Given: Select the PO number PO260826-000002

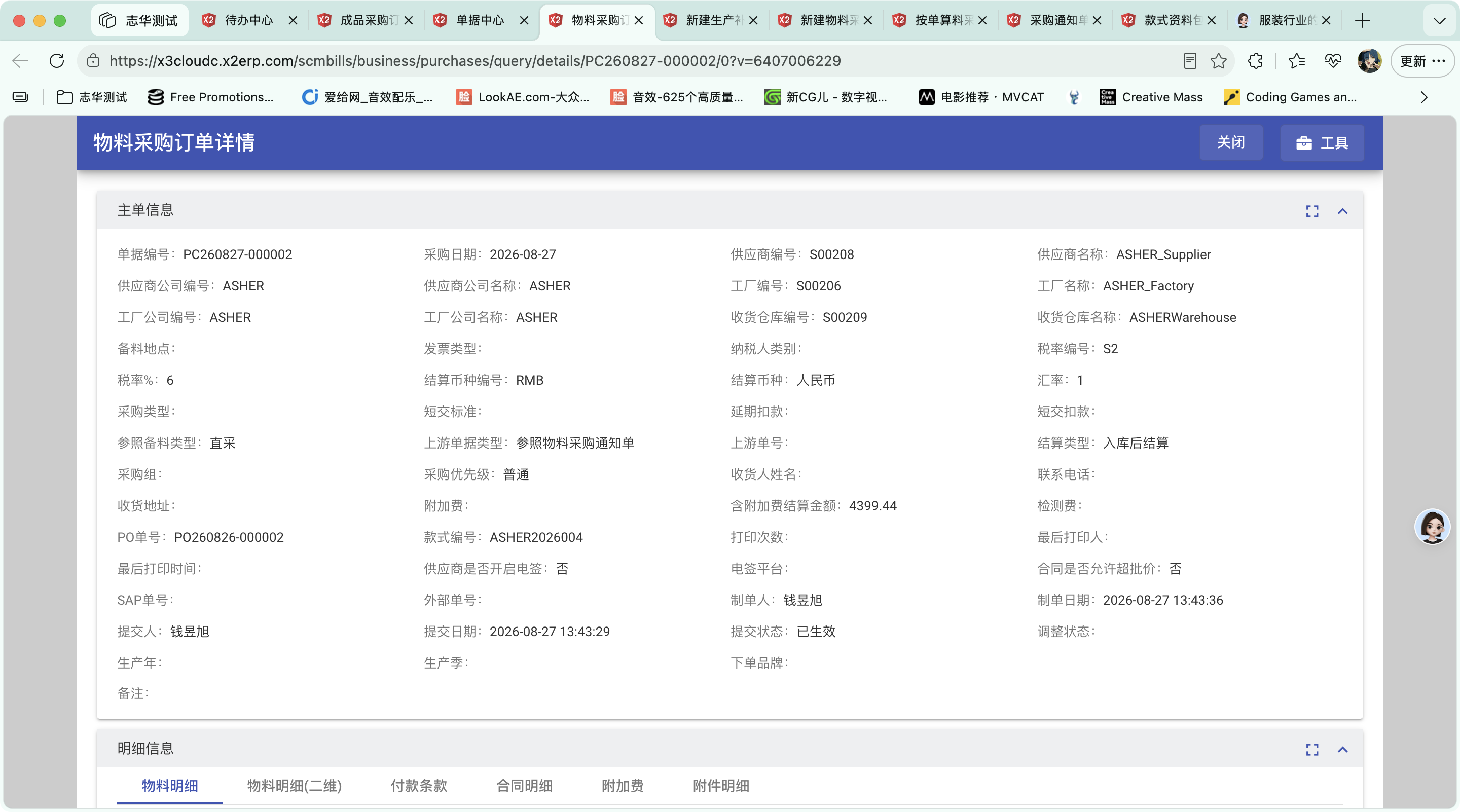Looking at the screenshot, I should point(229,537).
